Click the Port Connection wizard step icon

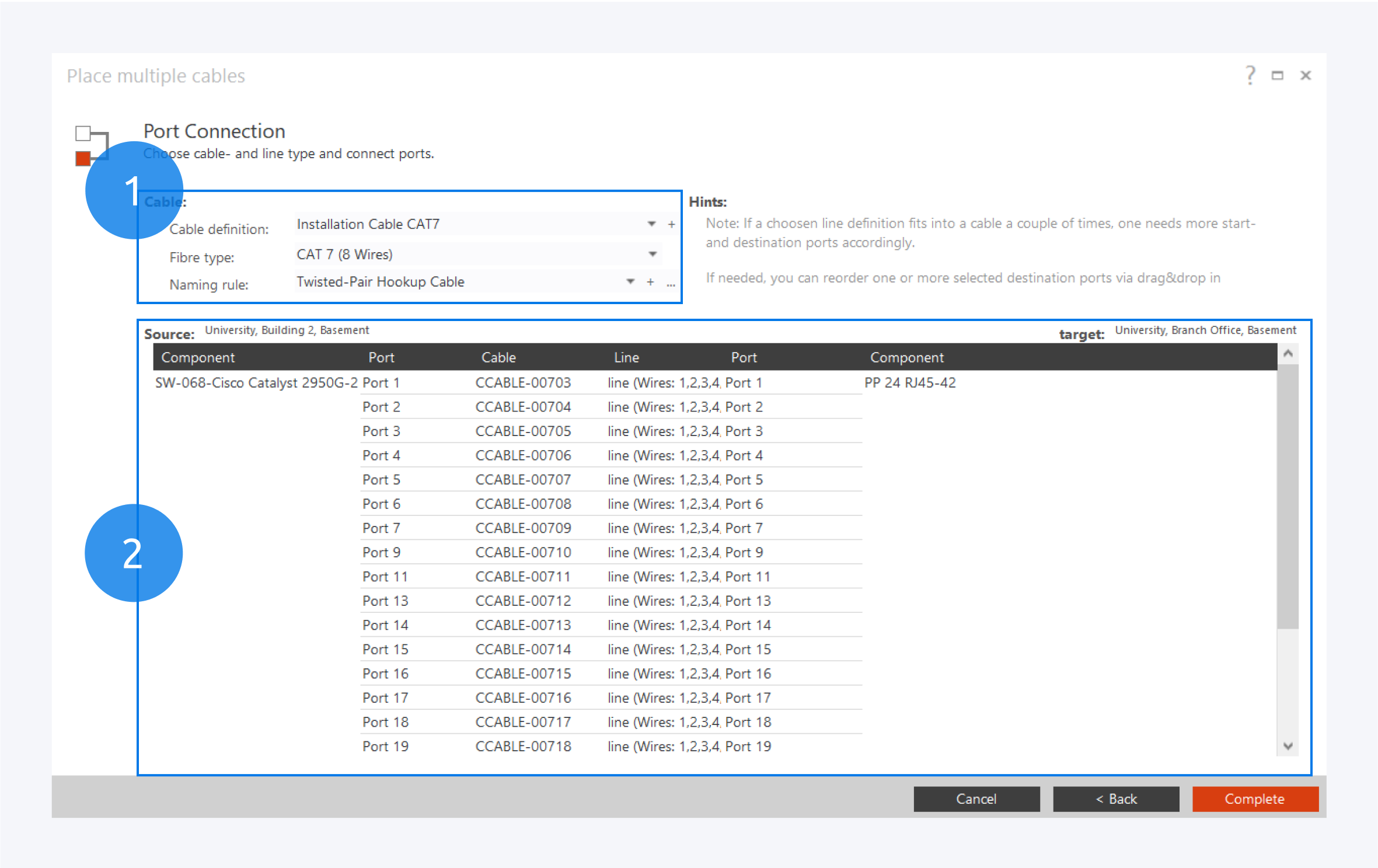point(92,146)
